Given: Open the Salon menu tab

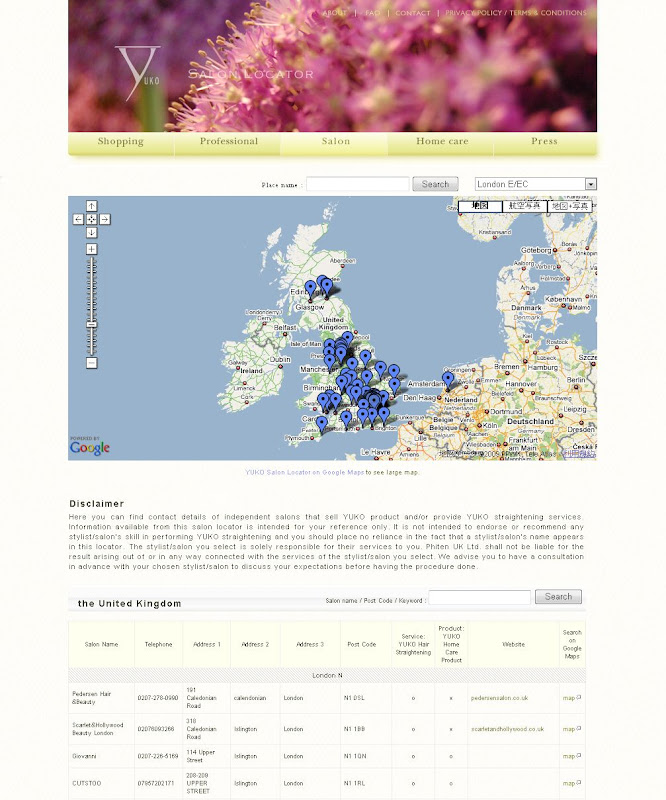Looking at the screenshot, I should pos(336,141).
